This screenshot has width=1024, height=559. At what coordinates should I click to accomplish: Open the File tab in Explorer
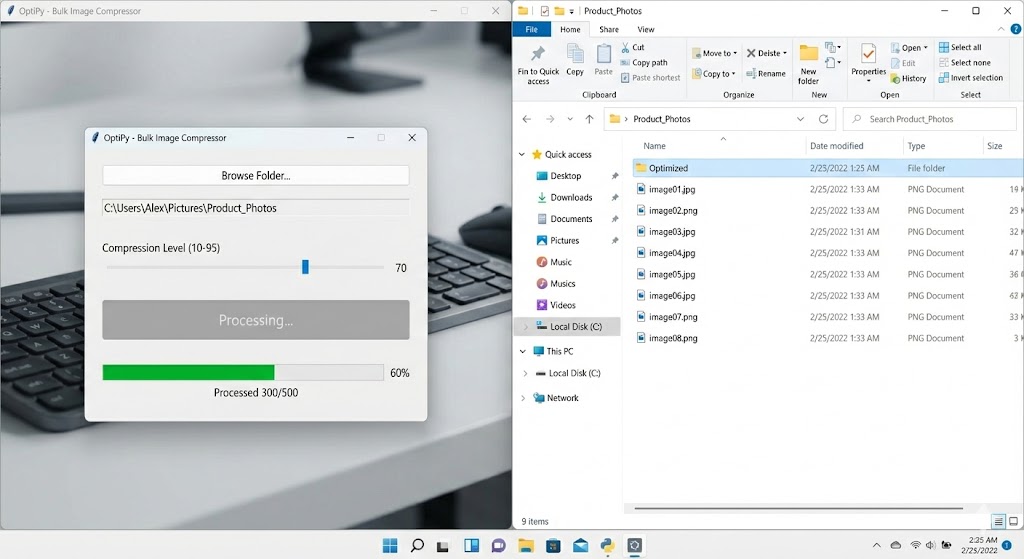[532, 29]
